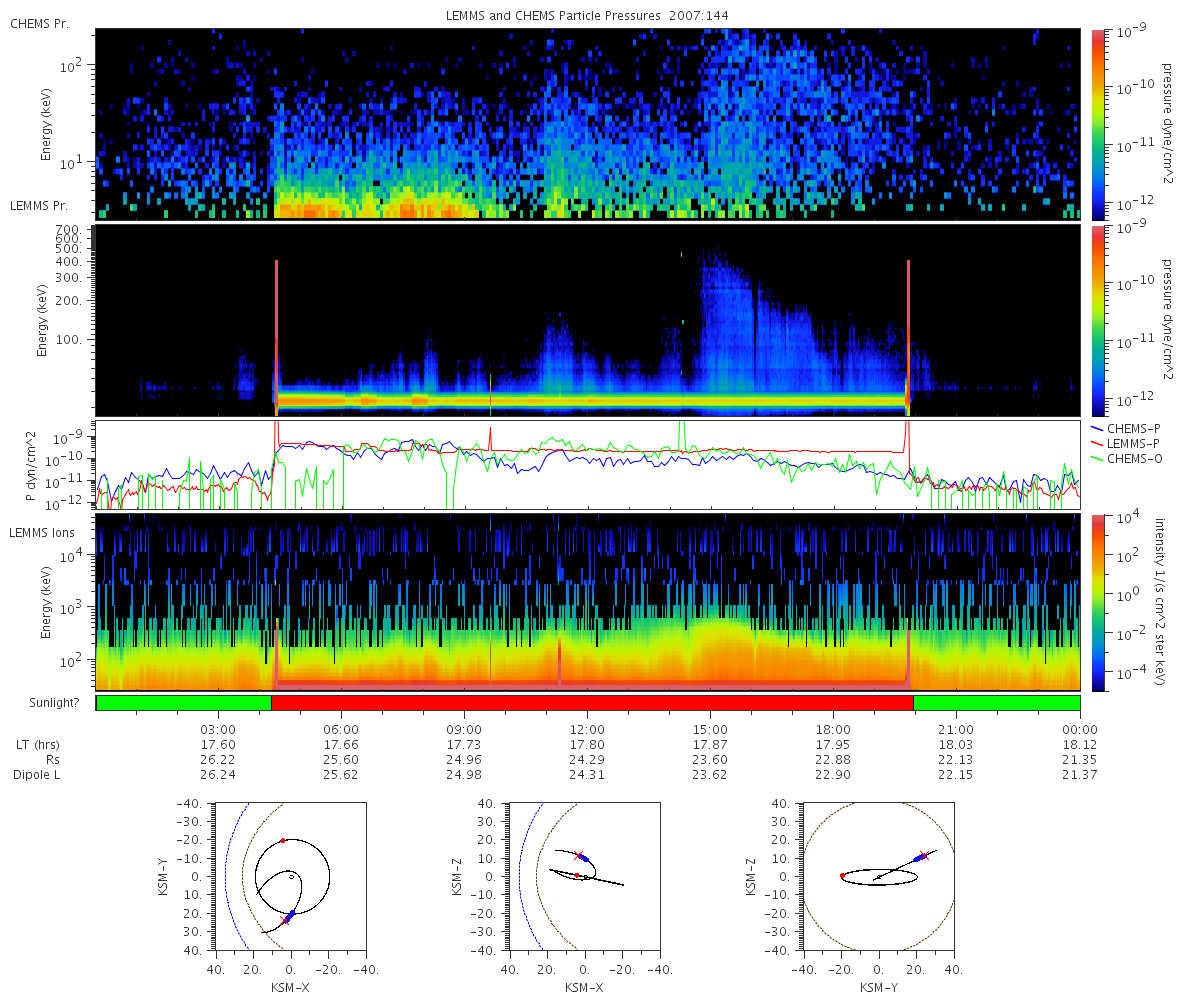Click the "09:00" time tick label
This screenshot has height=1000, width=1200.
pos(464,730)
